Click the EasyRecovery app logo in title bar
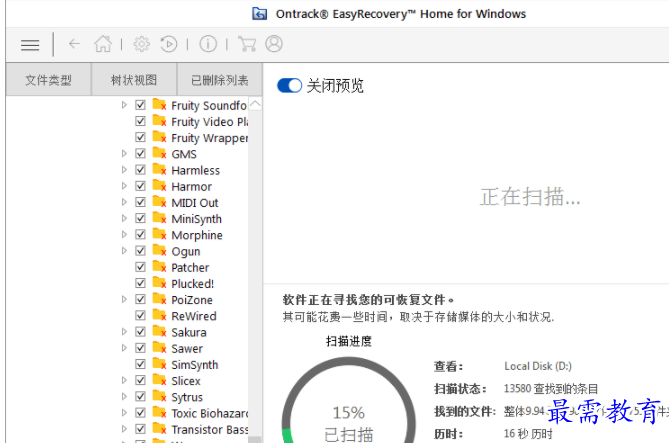This screenshot has height=443, width=669. 259,14
